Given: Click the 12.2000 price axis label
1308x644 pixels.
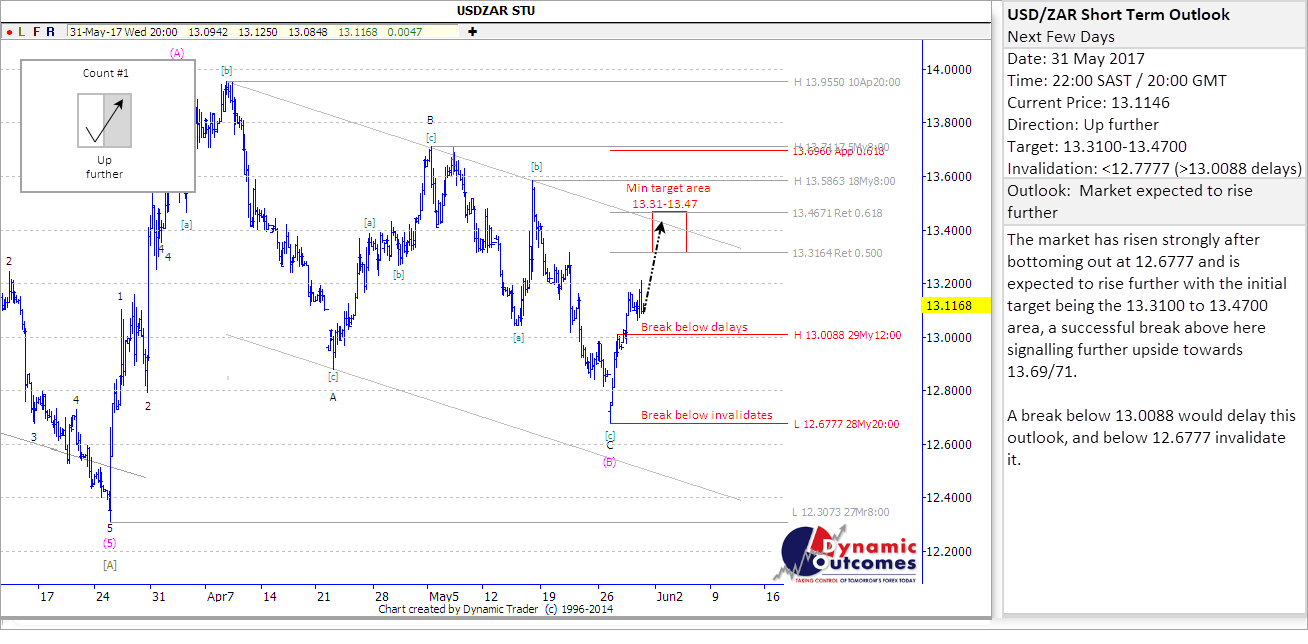Looking at the screenshot, I should coord(951,552).
